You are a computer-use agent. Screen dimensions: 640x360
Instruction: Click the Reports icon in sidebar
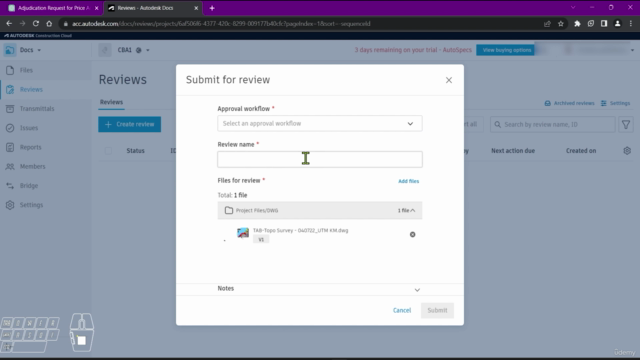10,147
